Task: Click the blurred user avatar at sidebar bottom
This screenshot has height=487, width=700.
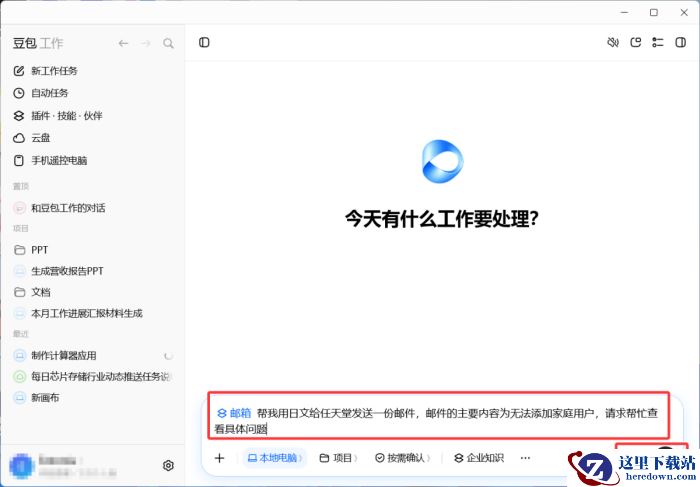Action: [21, 466]
